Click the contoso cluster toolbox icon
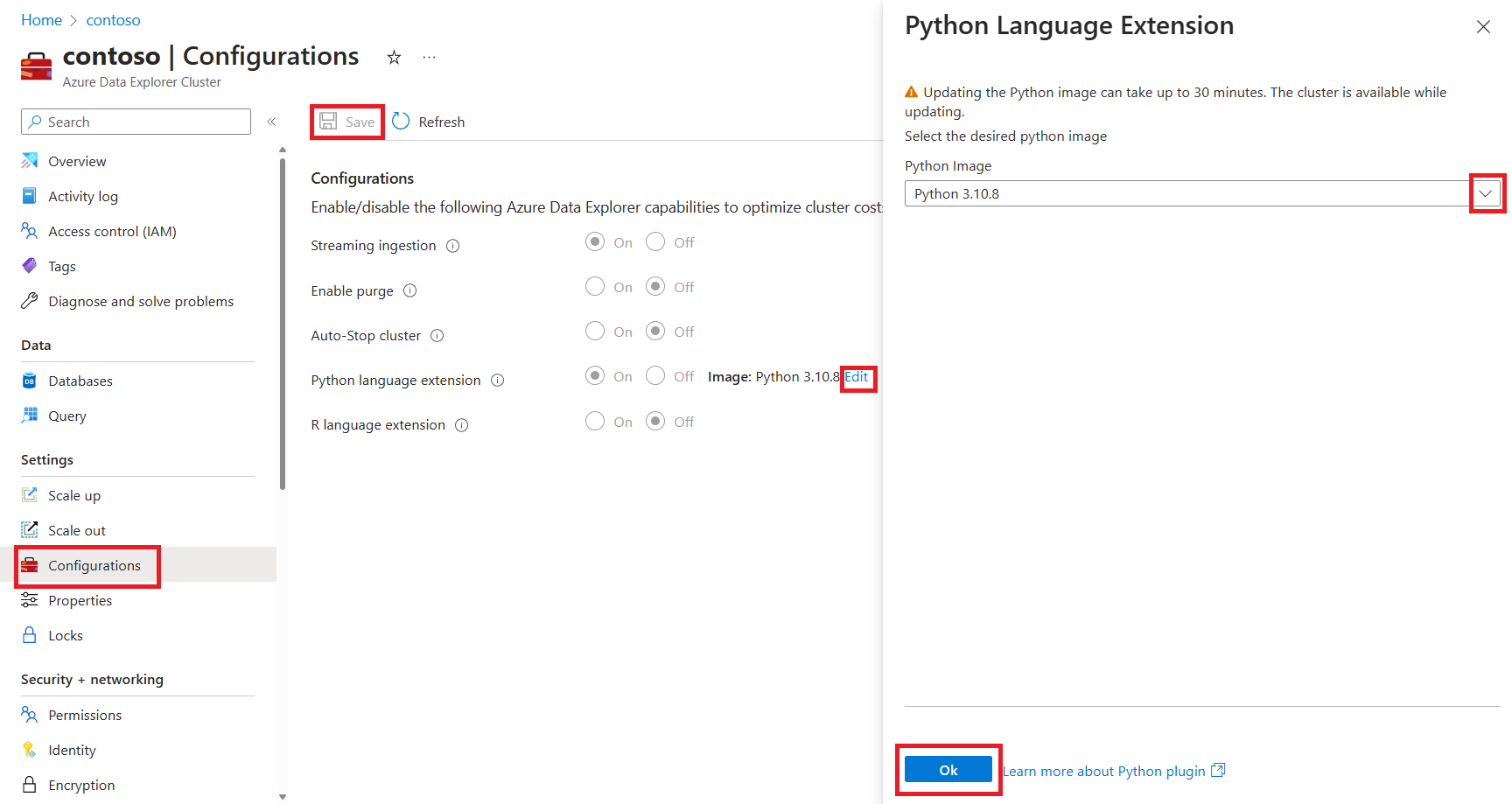Screen dimensions: 1512x804 pyautogui.click(x=36, y=66)
